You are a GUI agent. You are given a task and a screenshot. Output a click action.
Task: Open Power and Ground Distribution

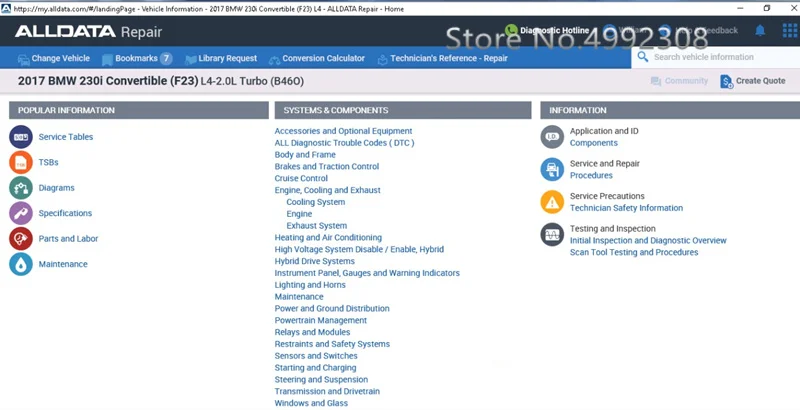(x=332, y=309)
